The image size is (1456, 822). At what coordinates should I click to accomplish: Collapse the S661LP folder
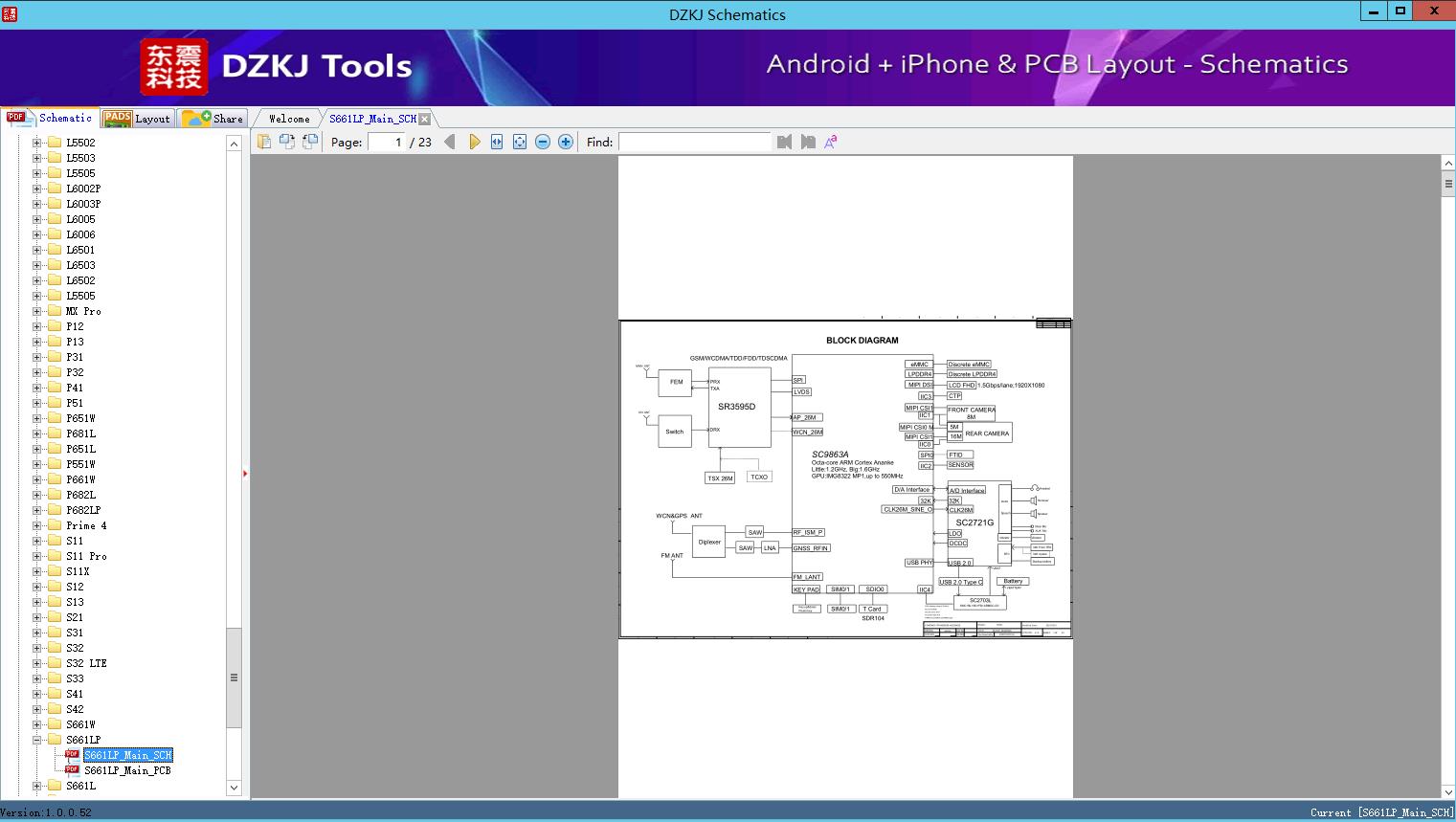(x=36, y=740)
